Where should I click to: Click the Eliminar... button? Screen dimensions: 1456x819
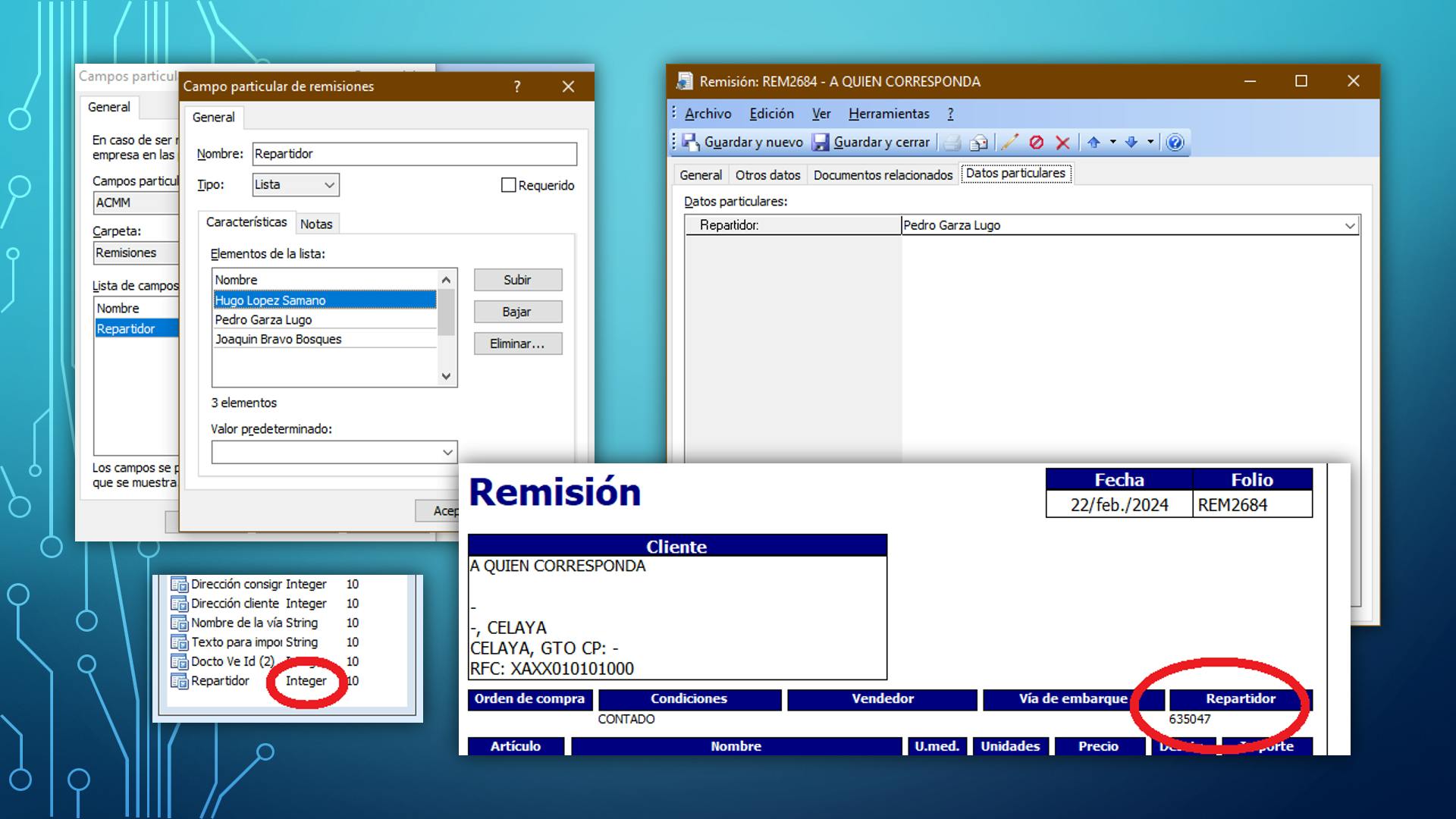tap(517, 344)
